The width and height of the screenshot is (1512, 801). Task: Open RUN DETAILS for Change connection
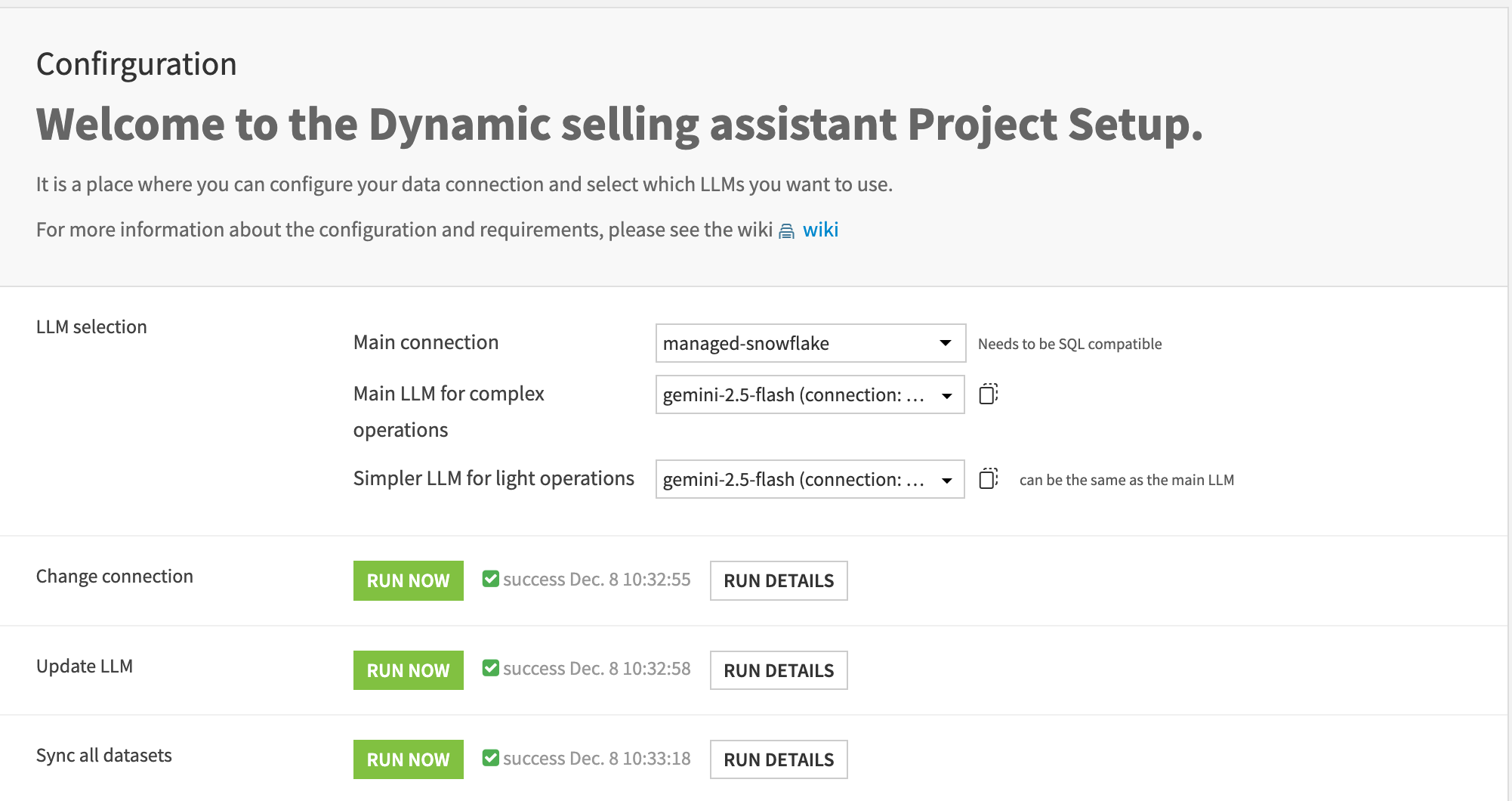(x=778, y=580)
